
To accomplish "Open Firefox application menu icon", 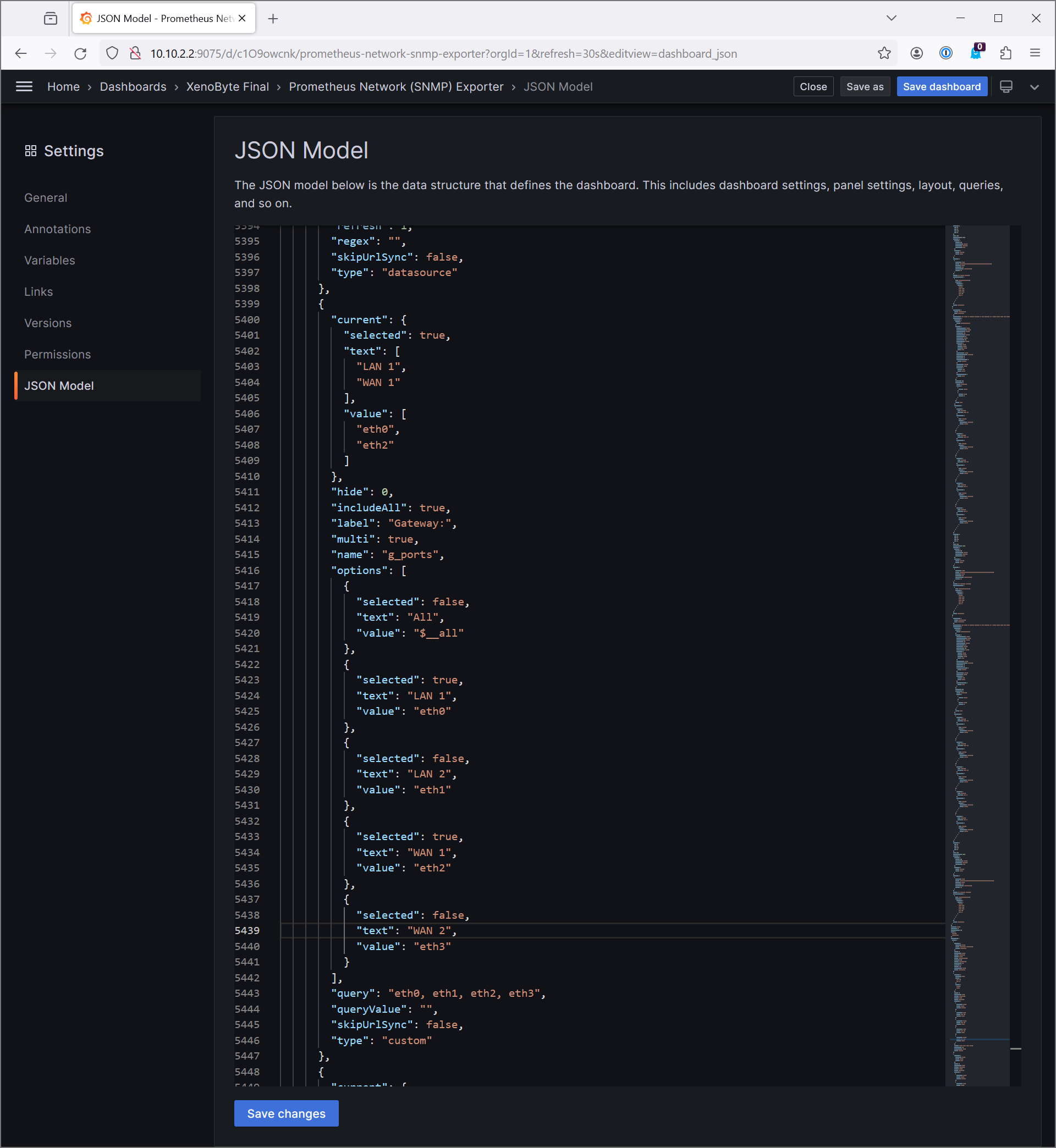I will pyautogui.click(x=1035, y=54).
